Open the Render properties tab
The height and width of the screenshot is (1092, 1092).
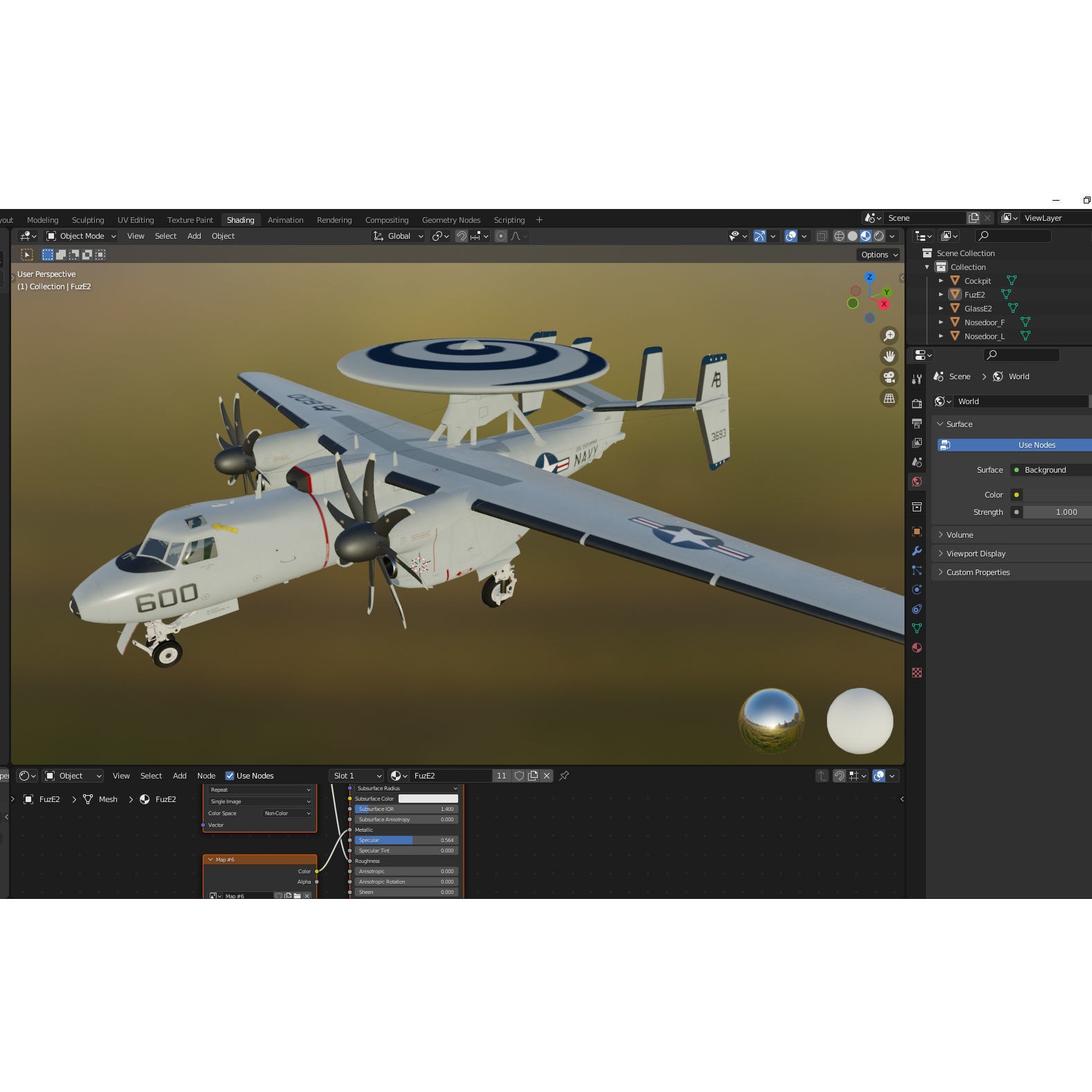(x=917, y=403)
